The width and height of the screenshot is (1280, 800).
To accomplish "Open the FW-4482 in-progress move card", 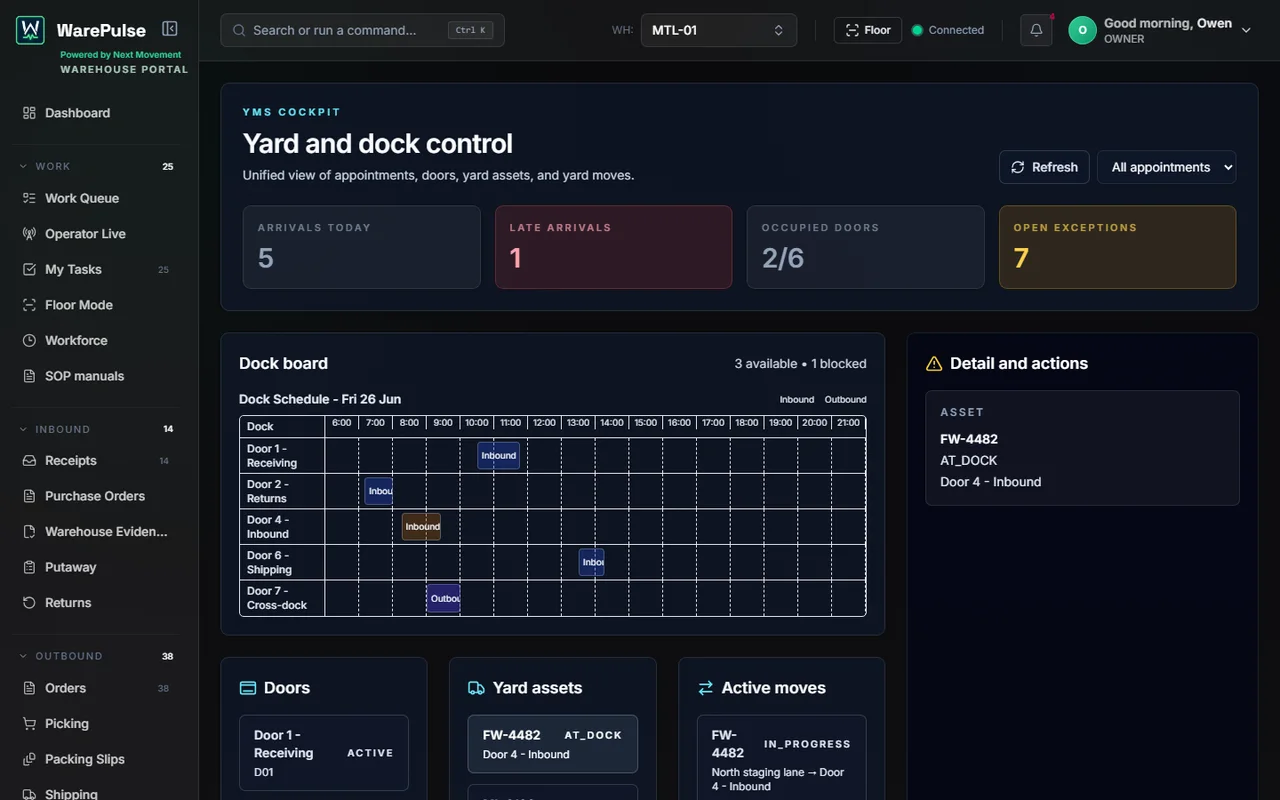I will [x=782, y=758].
